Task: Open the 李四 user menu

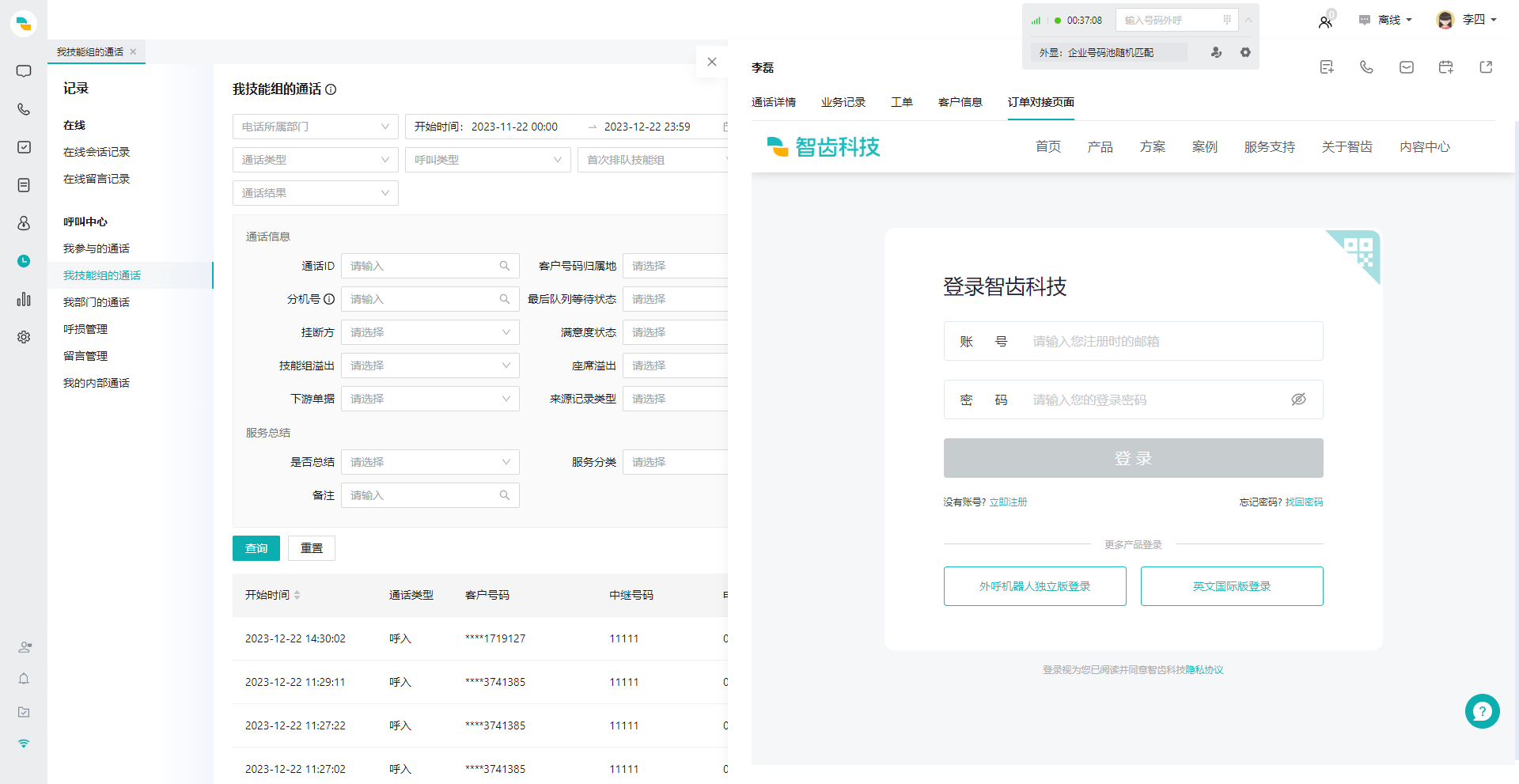Action: pos(1467,20)
